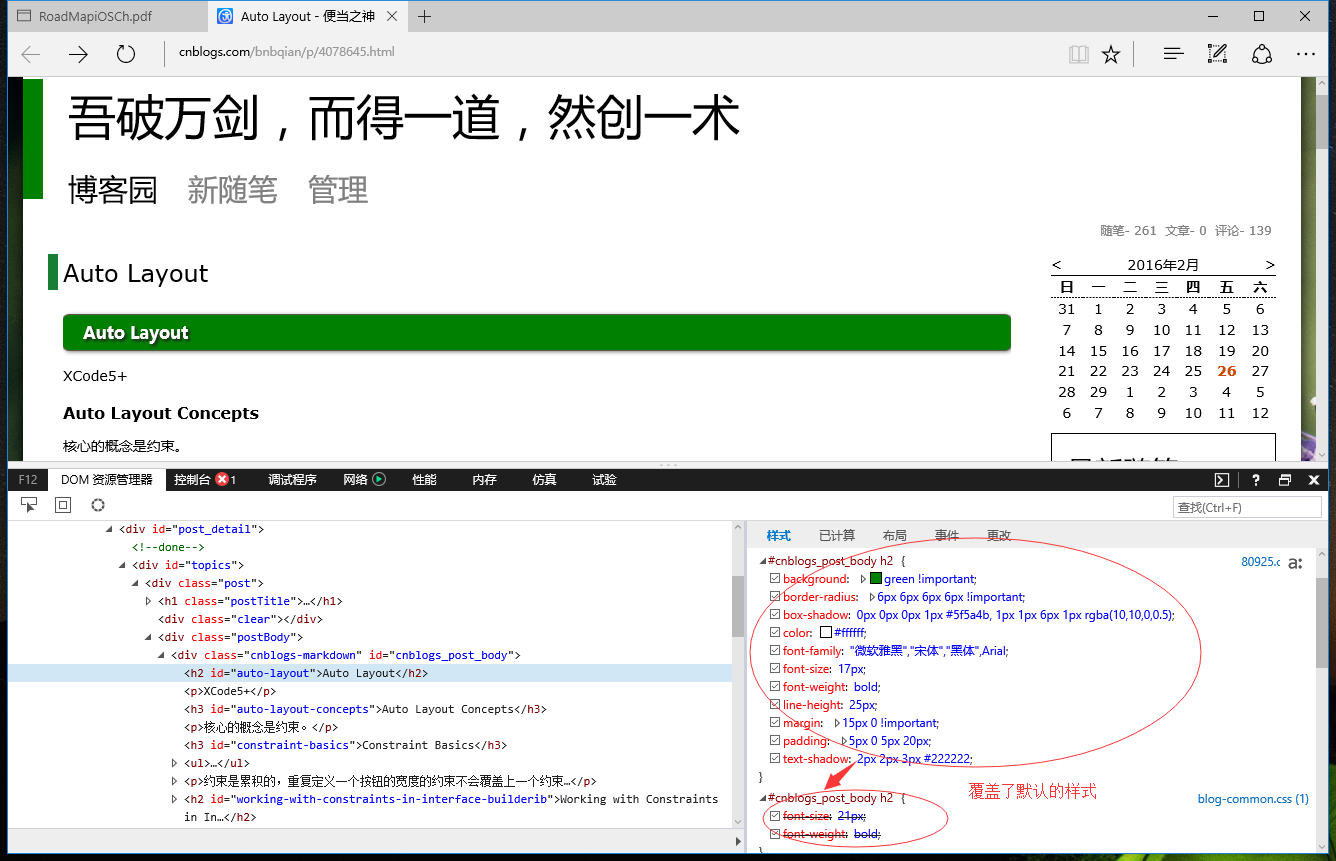Uncheck the font-family property checkbox
This screenshot has width=1336, height=861.
(775, 651)
